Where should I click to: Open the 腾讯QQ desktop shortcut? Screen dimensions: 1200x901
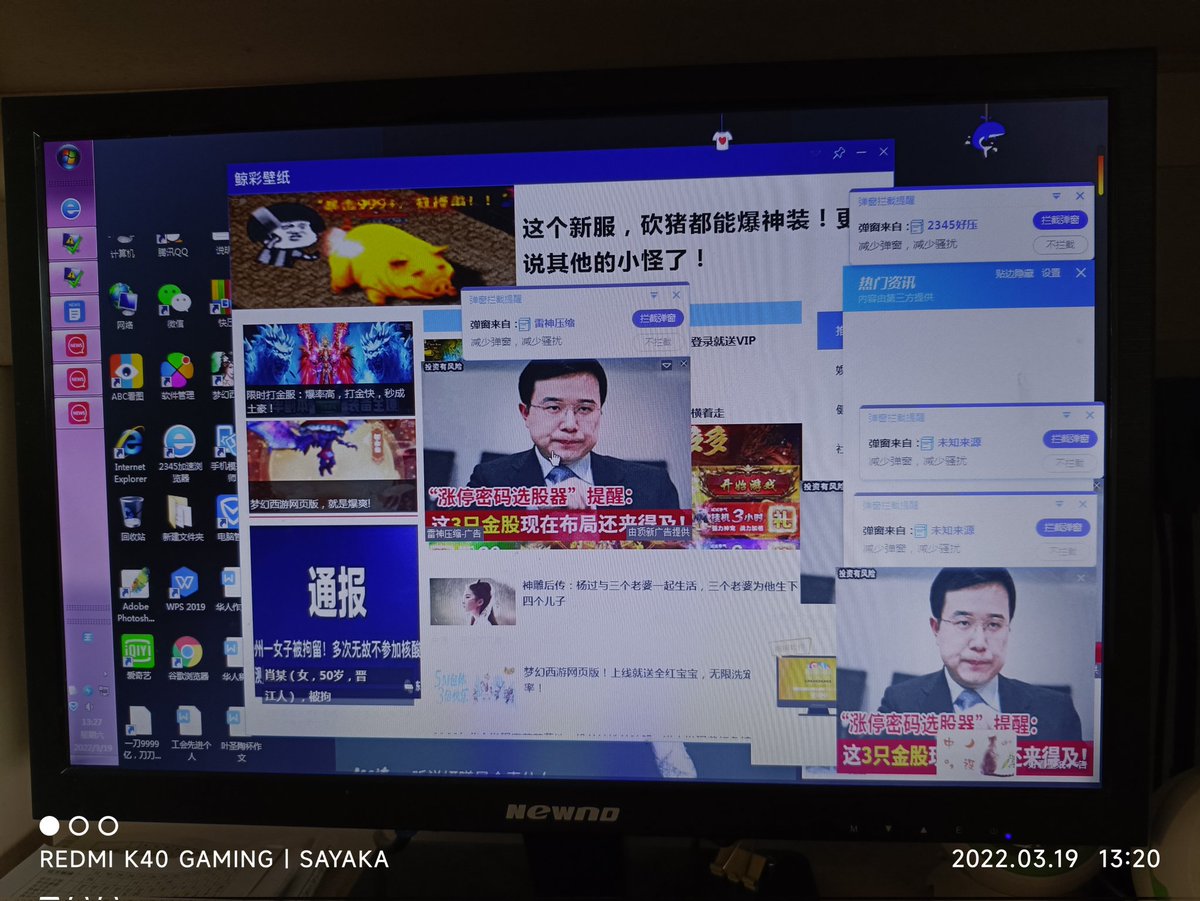173,247
